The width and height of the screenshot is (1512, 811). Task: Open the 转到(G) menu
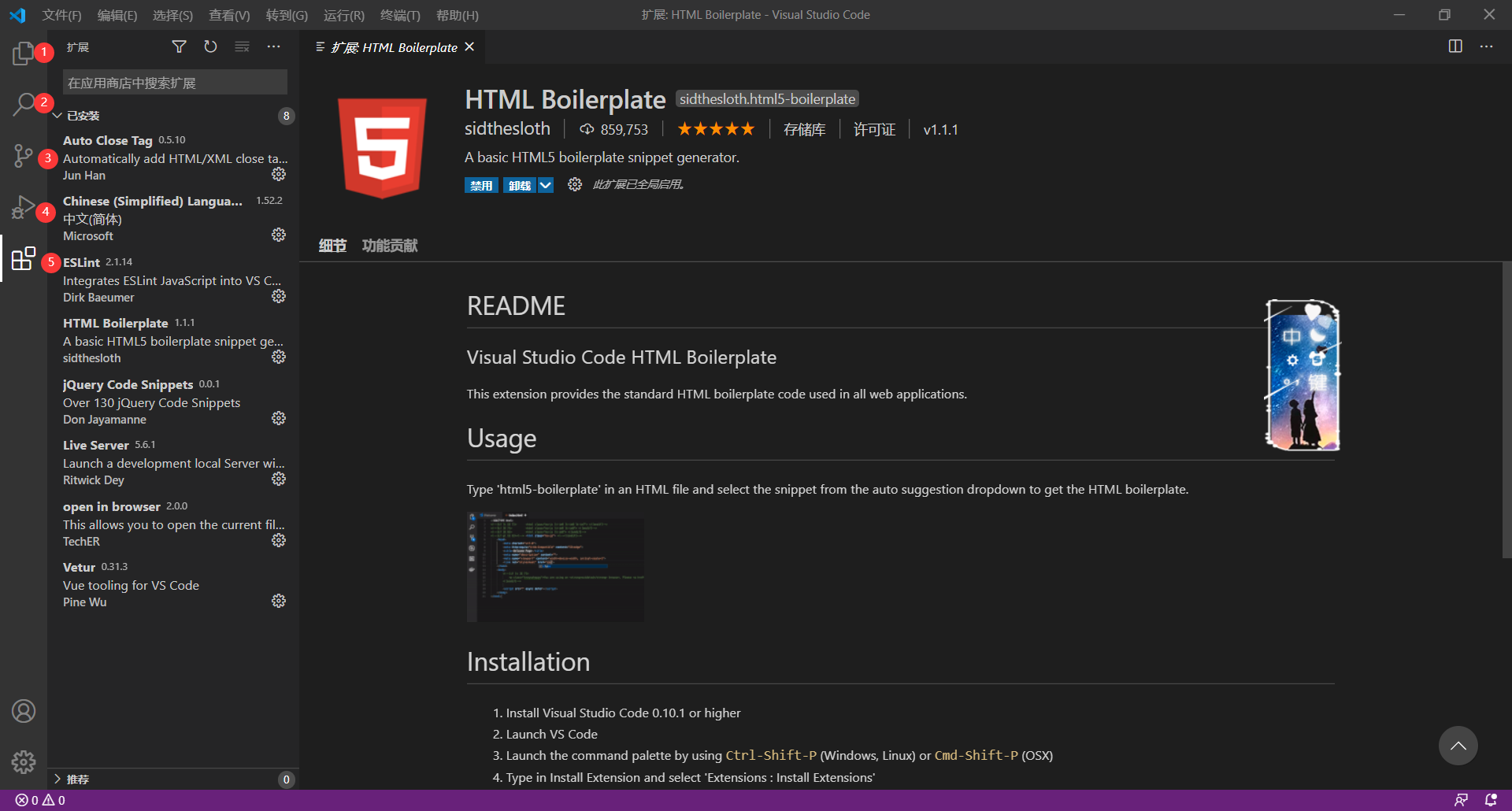pyautogui.click(x=287, y=15)
